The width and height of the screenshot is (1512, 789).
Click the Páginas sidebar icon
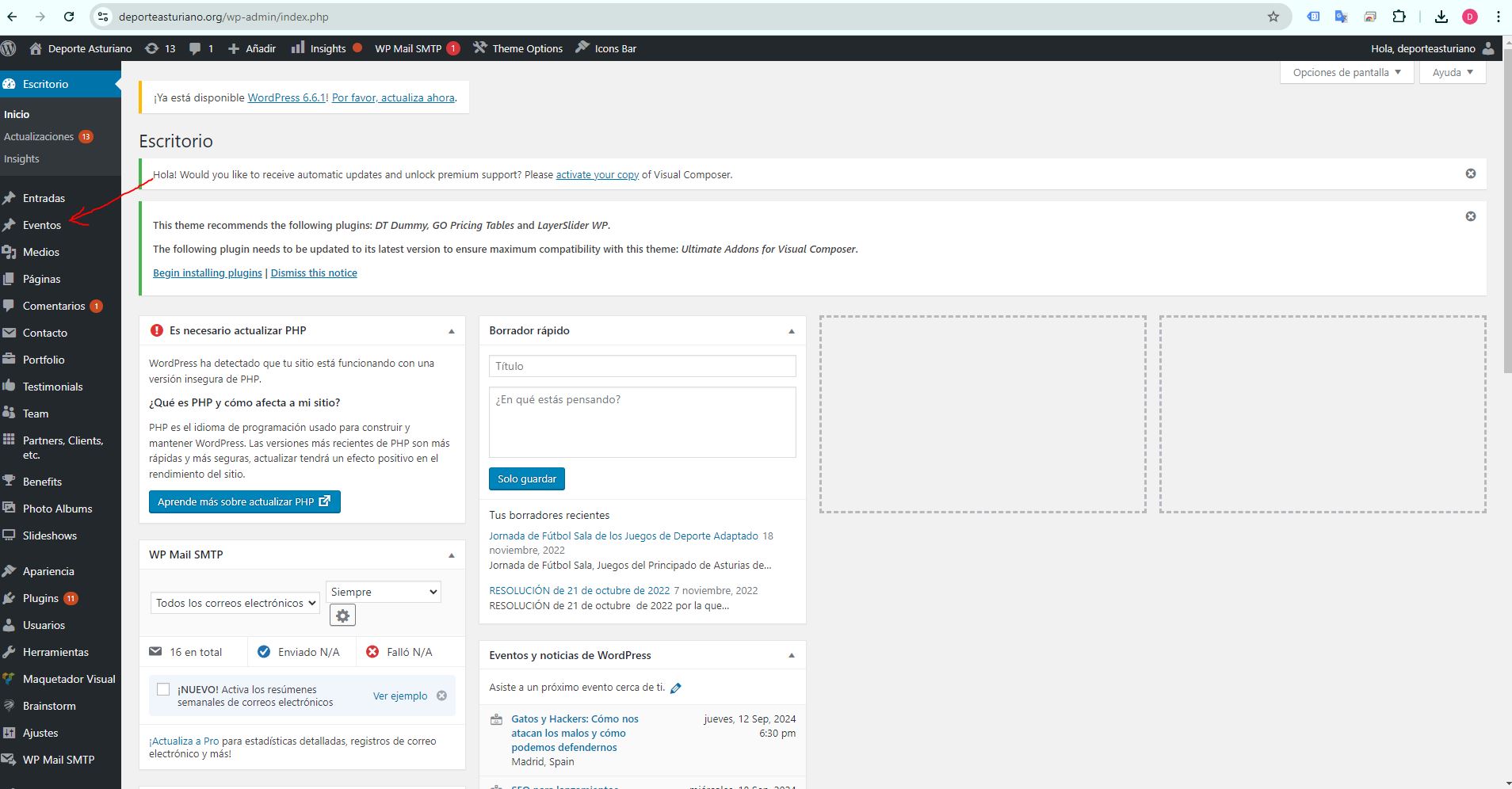tap(10, 279)
